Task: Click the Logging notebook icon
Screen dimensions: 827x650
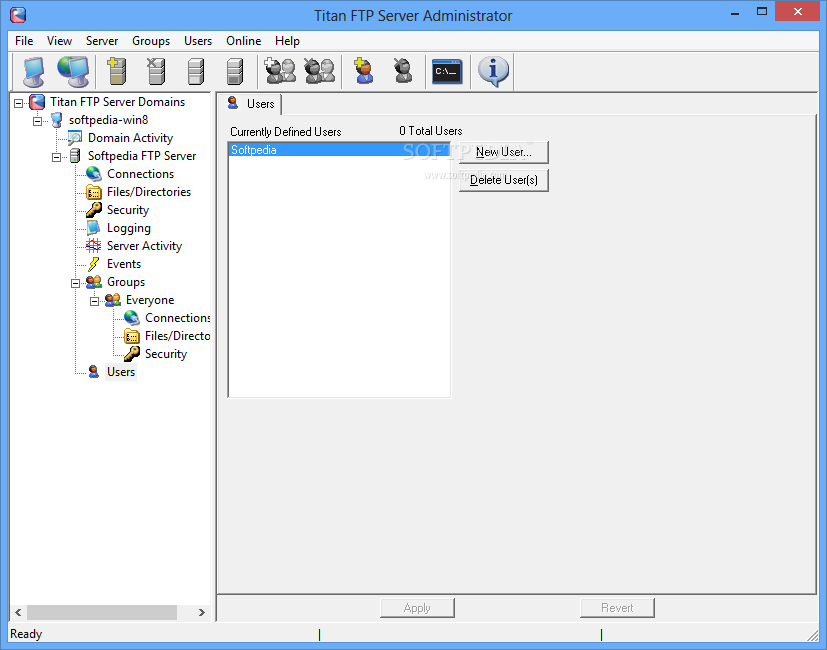Action: tap(93, 228)
